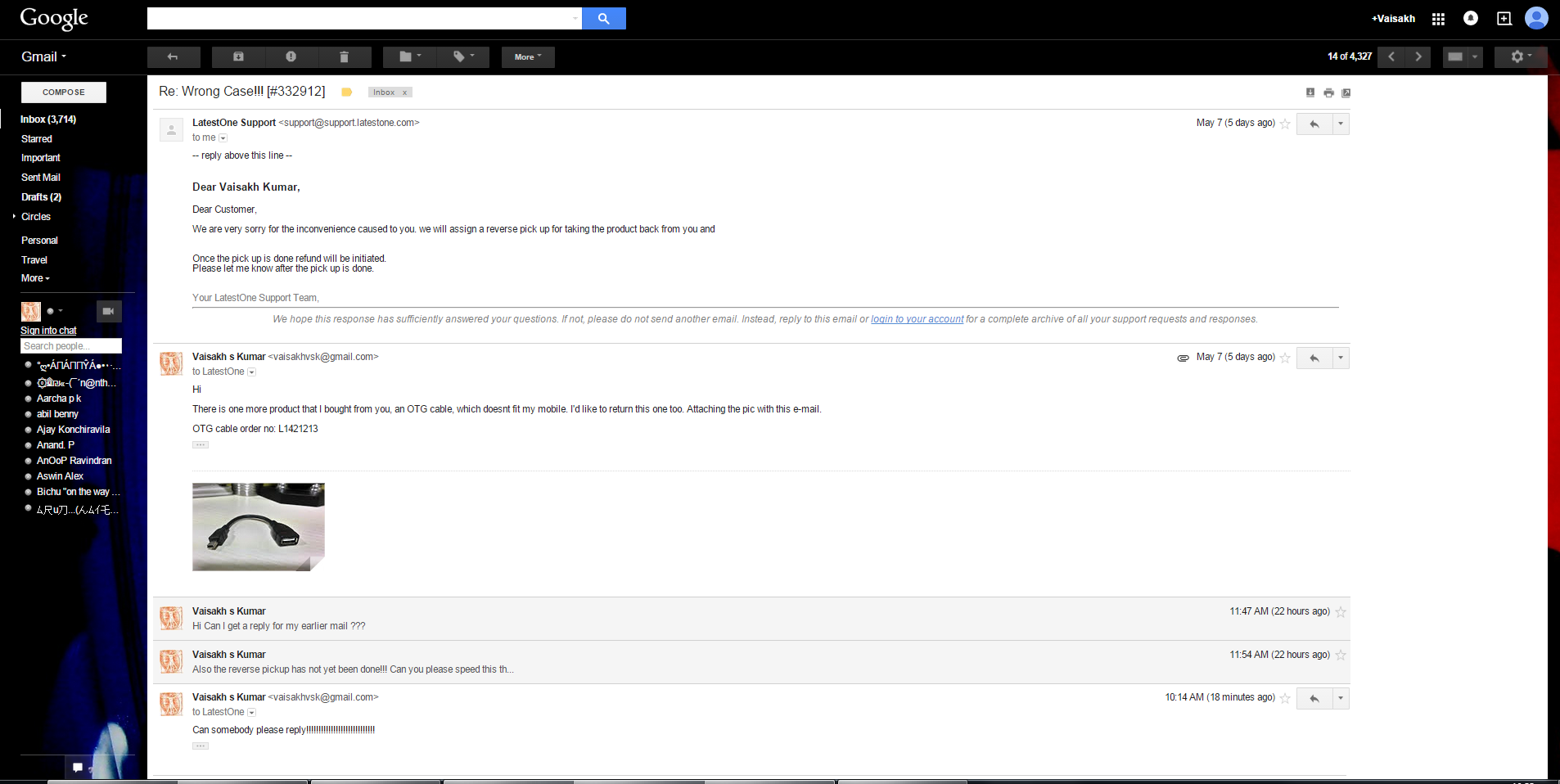The image size is (1560, 784).
Task: Toggle the importance marker next to subject
Action: pos(346,92)
